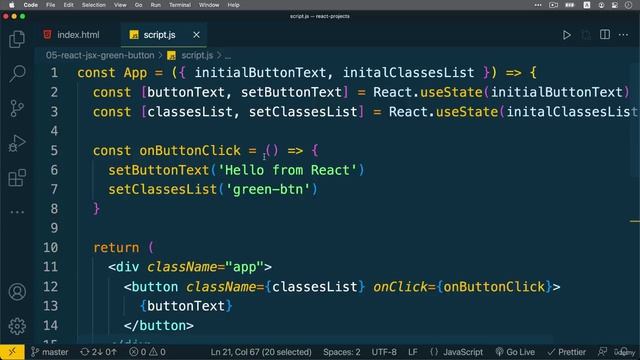This screenshot has height=360, width=640.
Task: Click the App component name on line 1
Action: point(135,73)
